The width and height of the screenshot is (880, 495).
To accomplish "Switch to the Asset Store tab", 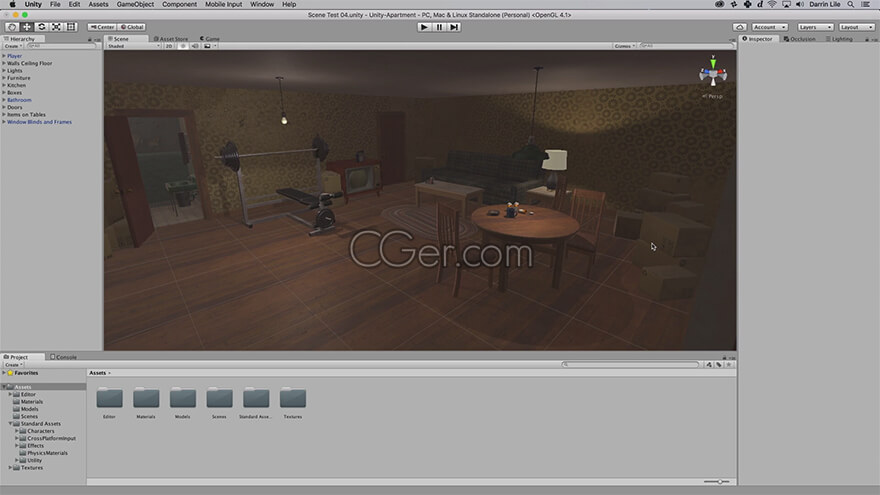I will 171,39.
